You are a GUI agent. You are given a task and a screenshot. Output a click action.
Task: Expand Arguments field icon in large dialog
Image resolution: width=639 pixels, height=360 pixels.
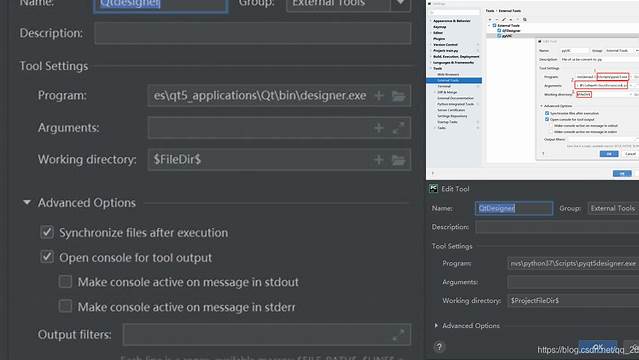coord(399,128)
